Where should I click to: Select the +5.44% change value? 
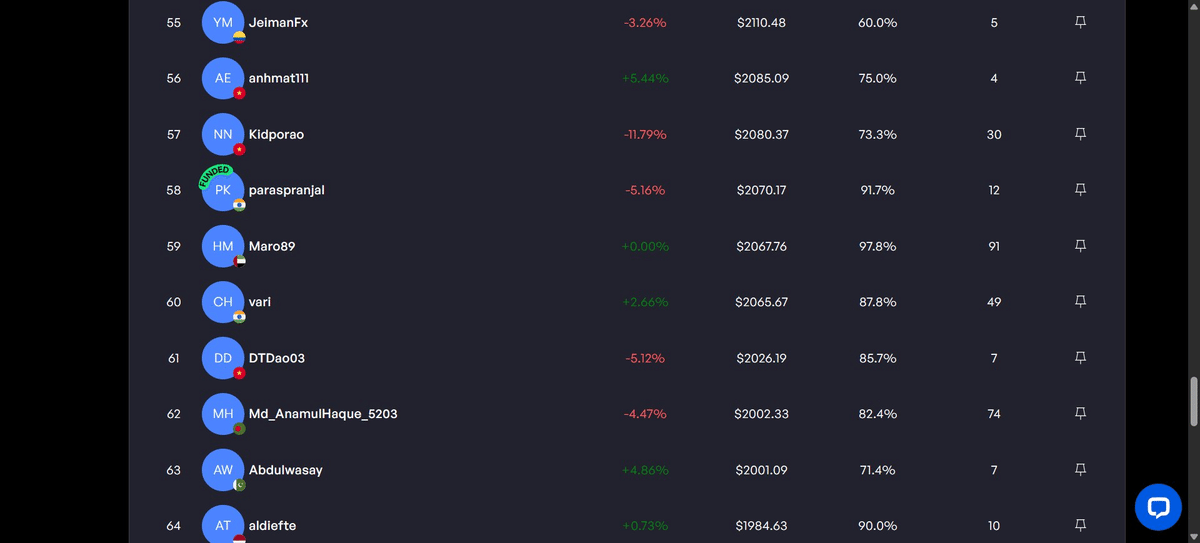[x=645, y=78]
